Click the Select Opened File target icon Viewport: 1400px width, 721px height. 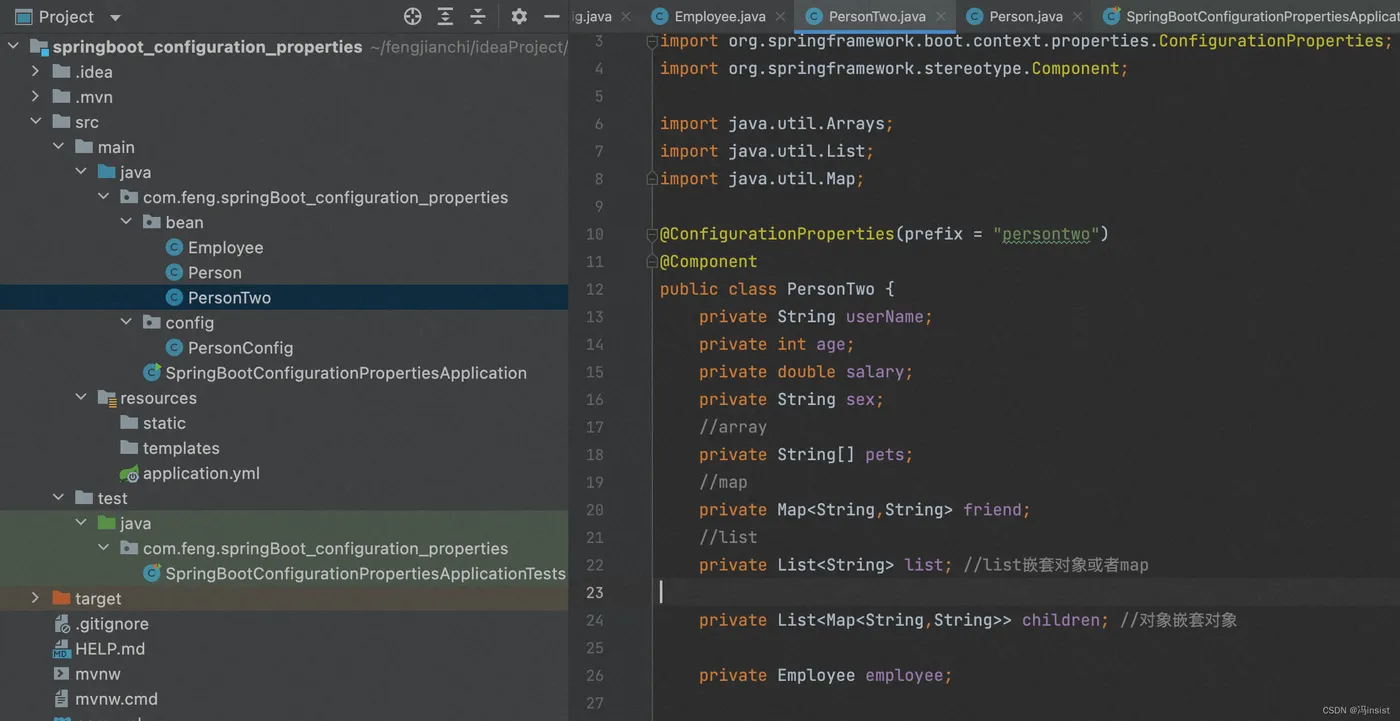(x=412, y=16)
